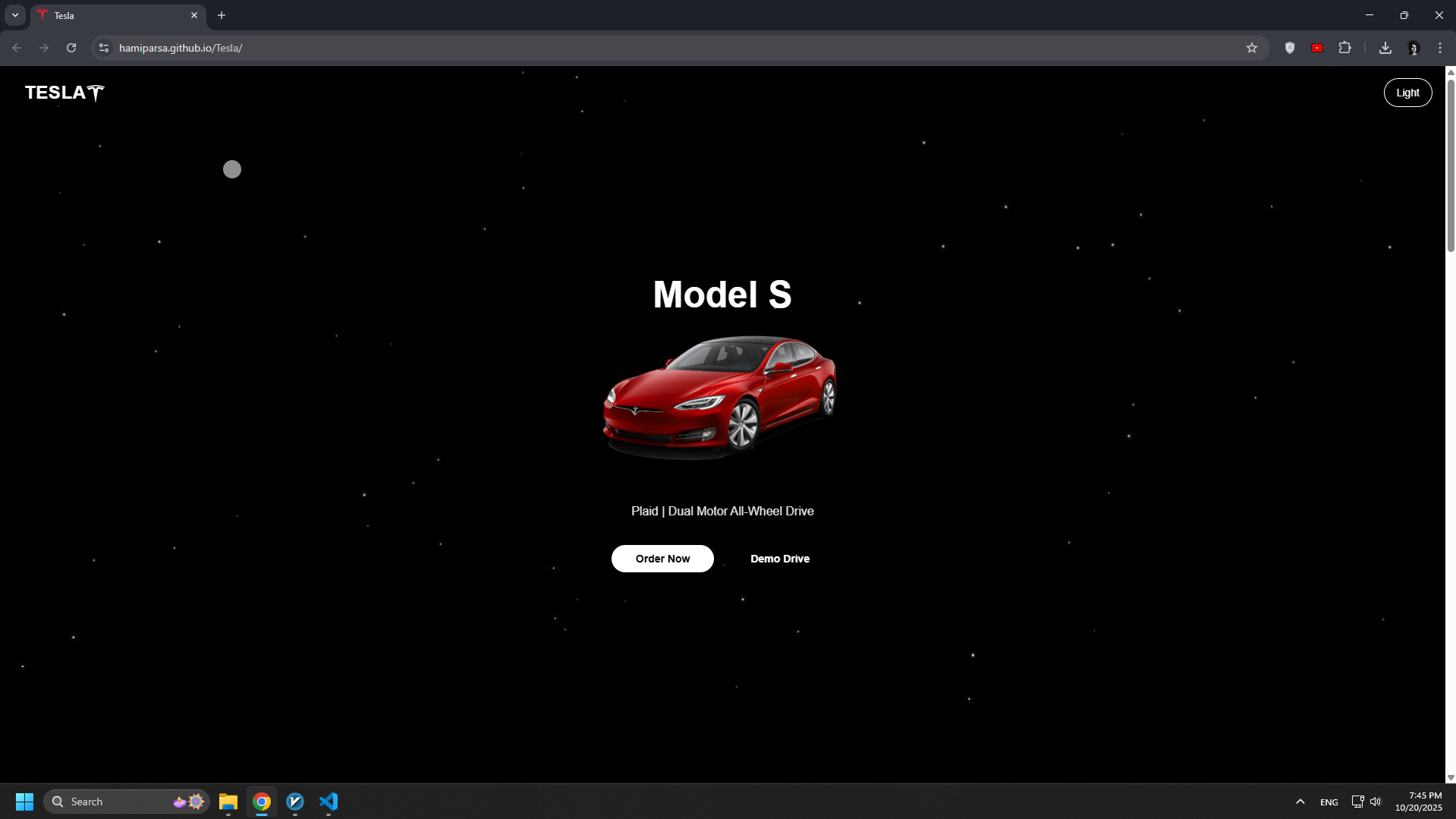Open File Explorer from the taskbar
Viewport: 1456px width, 819px height.
(228, 802)
